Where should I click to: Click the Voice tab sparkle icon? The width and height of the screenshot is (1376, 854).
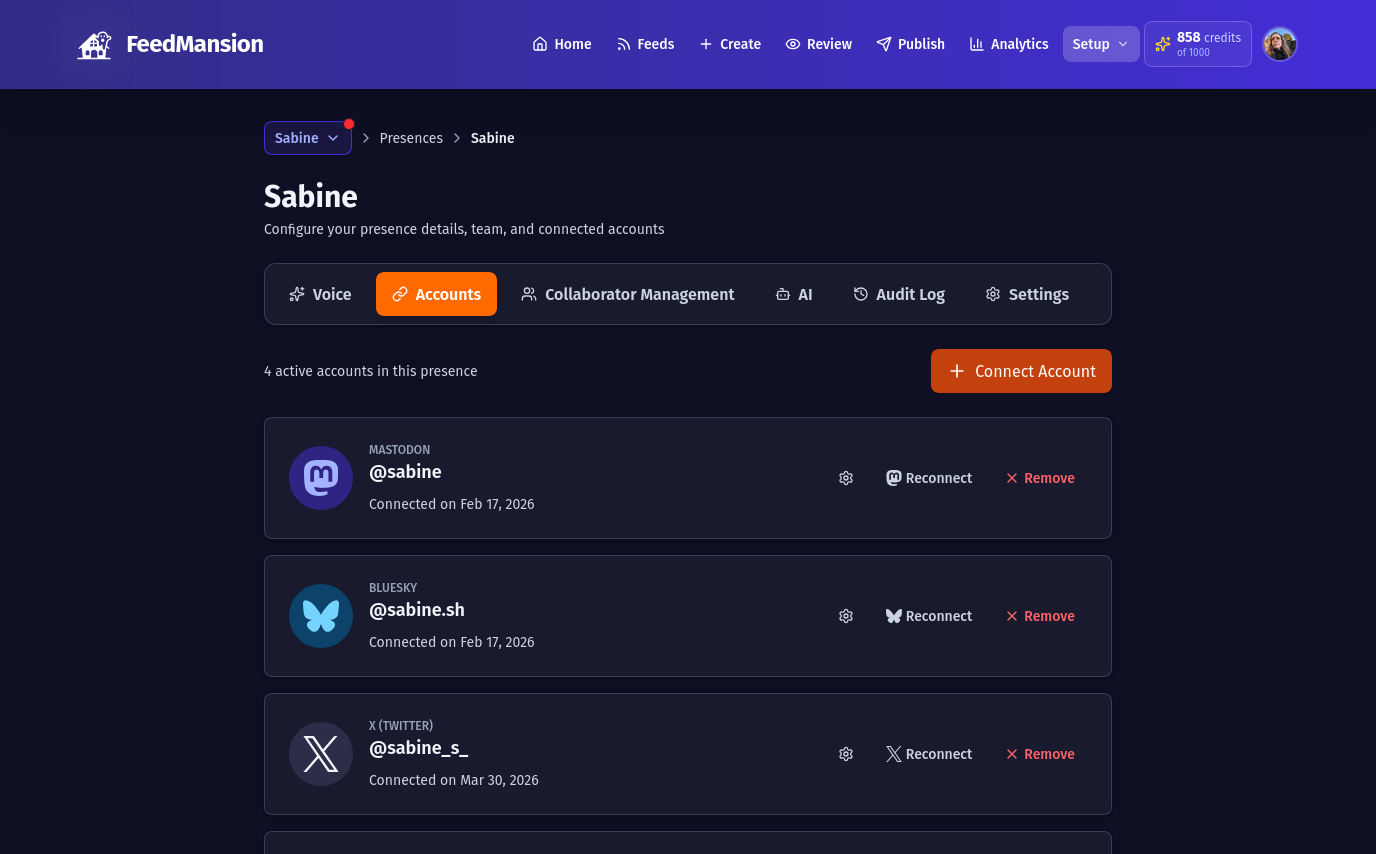[x=297, y=294]
